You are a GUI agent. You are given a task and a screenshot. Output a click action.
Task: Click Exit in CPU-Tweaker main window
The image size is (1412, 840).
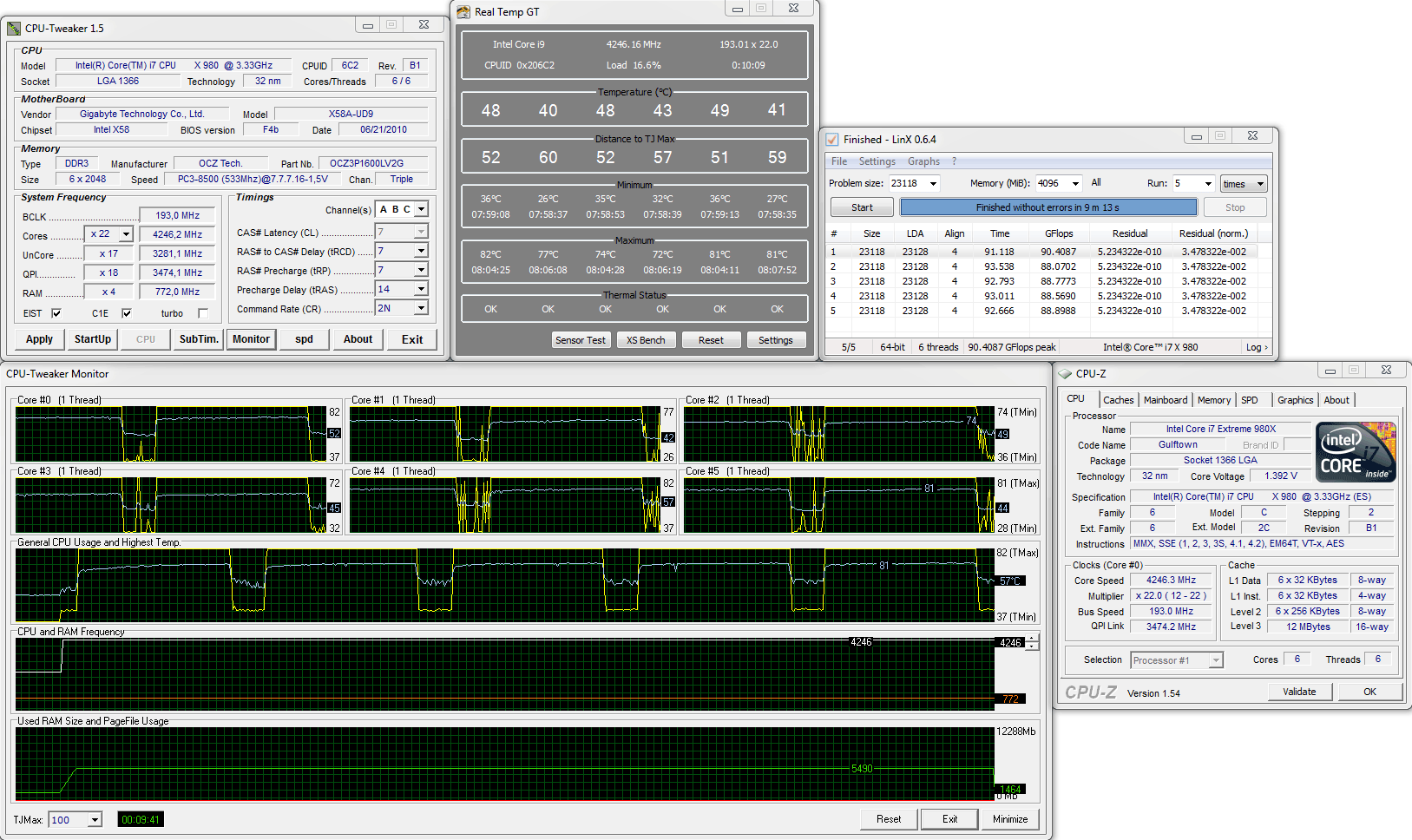(412, 339)
